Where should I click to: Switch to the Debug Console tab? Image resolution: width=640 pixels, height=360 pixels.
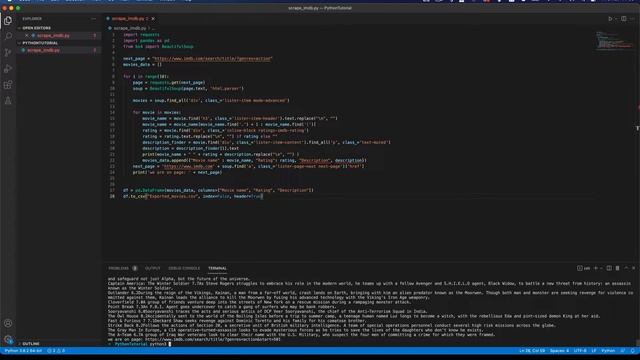pos(184,268)
